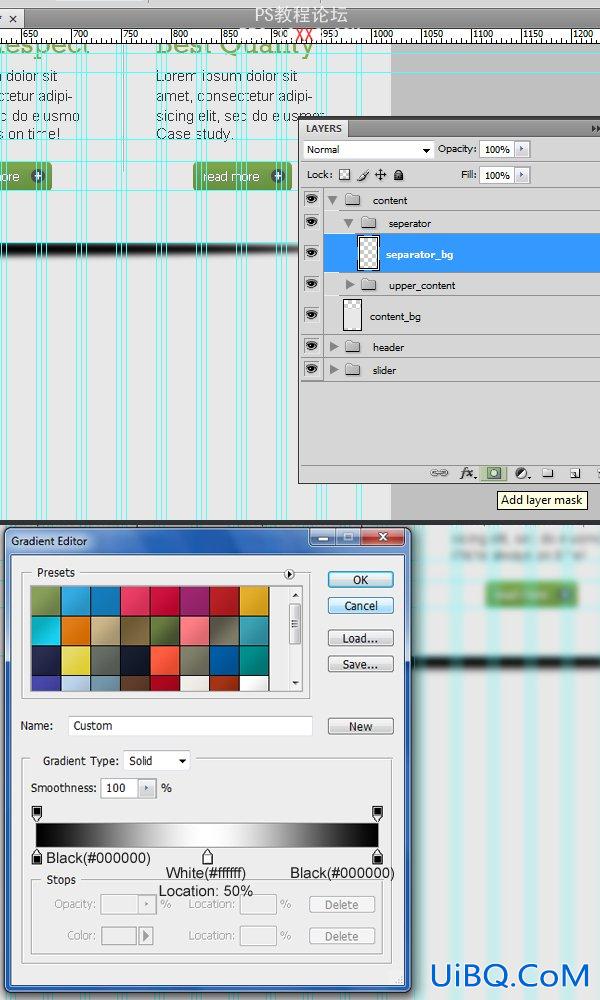600x1000 pixels.
Task: Choose the yellow gradient preset swatch
Action: pos(75,661)
